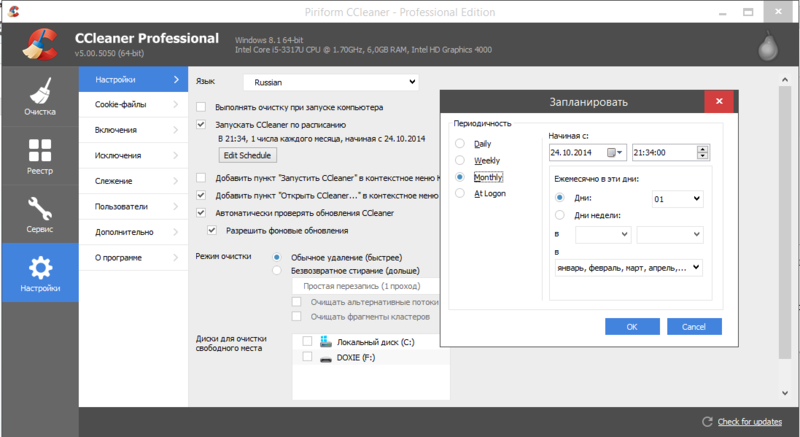Open the Настройки gear section in sidebar
The image size is (800, 437).
point(40,273)
